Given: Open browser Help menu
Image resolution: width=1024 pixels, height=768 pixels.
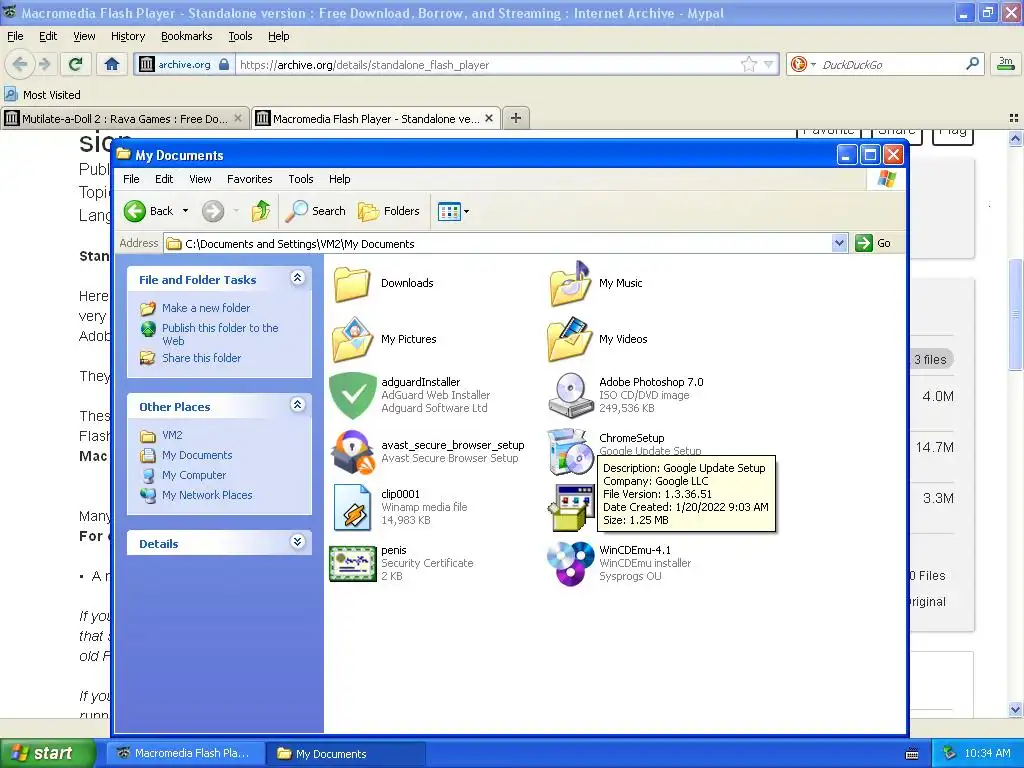Looking at the screenshot, I should 278,36.
